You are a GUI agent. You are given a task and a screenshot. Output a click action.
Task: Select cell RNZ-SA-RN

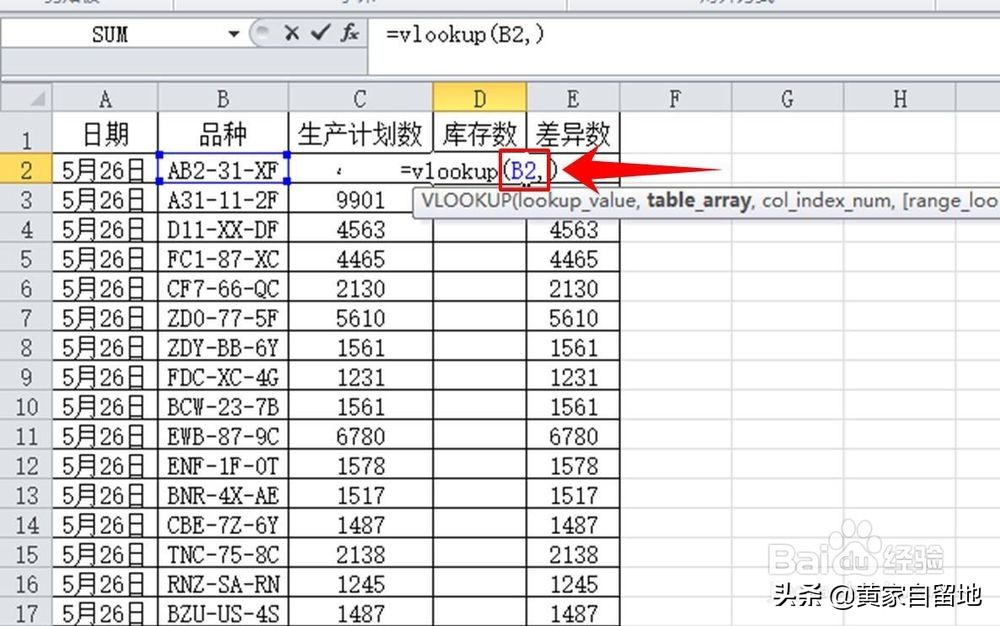click(x=223, y=583)
